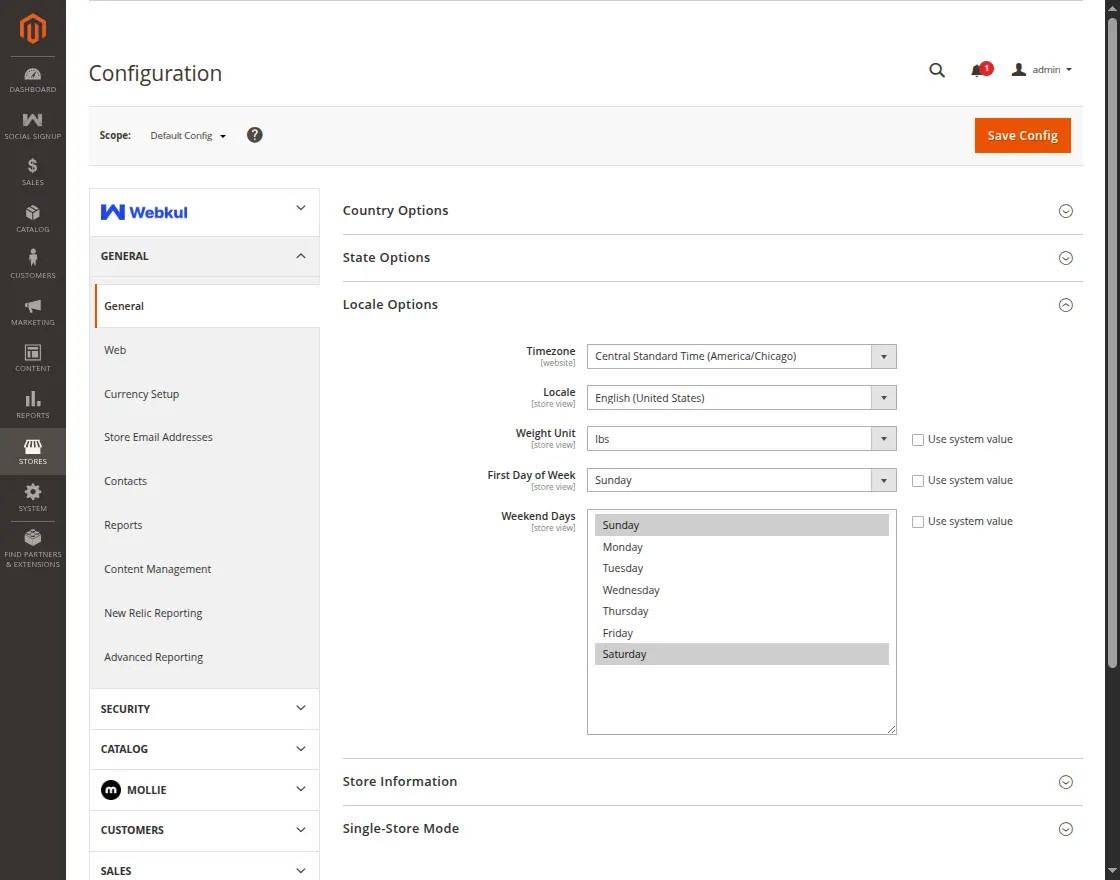Viewport: 1120px width, 880px height.
Task: Open the Scope Default Config switcher
Action: 188,136
